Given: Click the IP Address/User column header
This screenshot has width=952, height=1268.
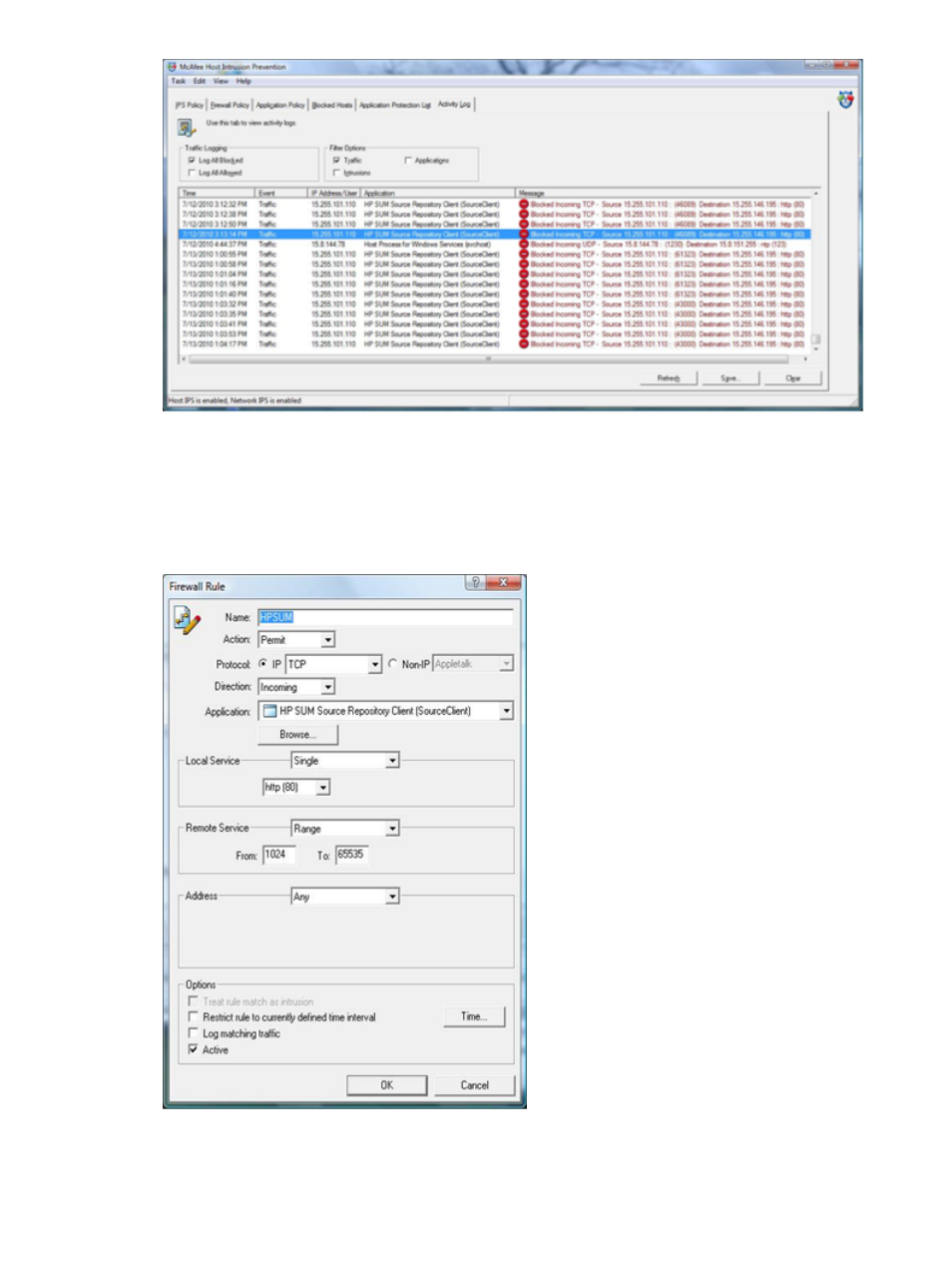Looking at the screenshot, I should (334, 193).
